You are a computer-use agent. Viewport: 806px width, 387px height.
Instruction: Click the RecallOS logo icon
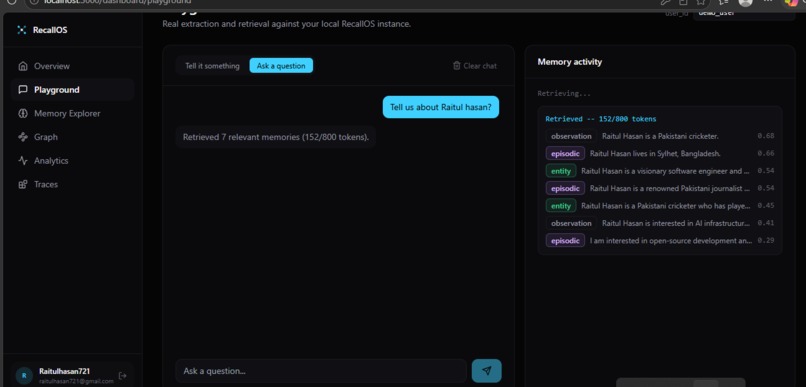pos(21,30)
